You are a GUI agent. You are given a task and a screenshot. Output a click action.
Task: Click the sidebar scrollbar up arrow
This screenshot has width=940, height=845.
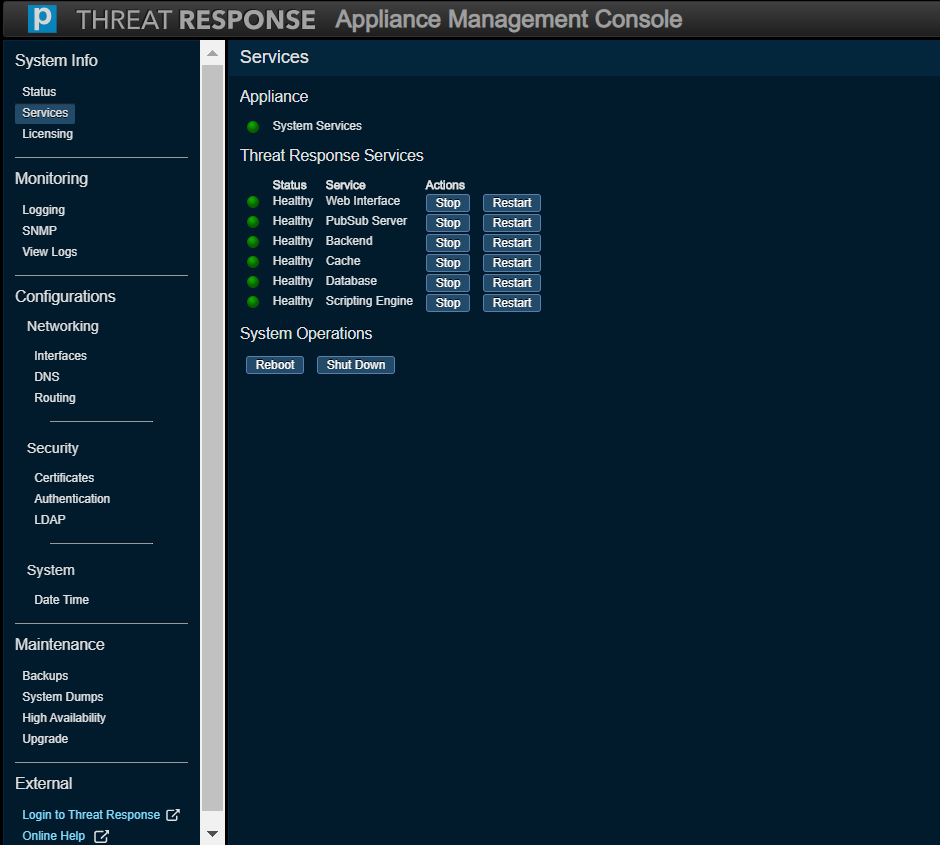[212, 53]
